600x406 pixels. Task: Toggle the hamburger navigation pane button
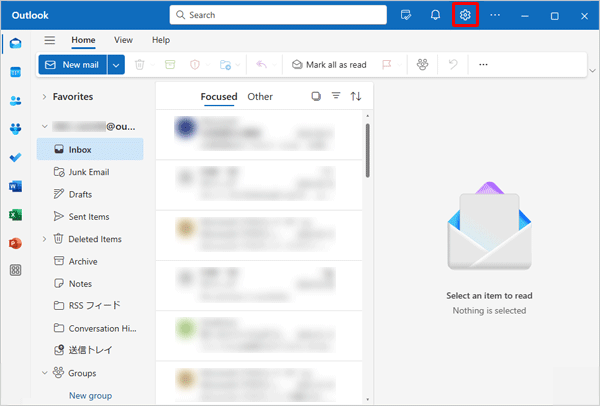tap(49, 40)
